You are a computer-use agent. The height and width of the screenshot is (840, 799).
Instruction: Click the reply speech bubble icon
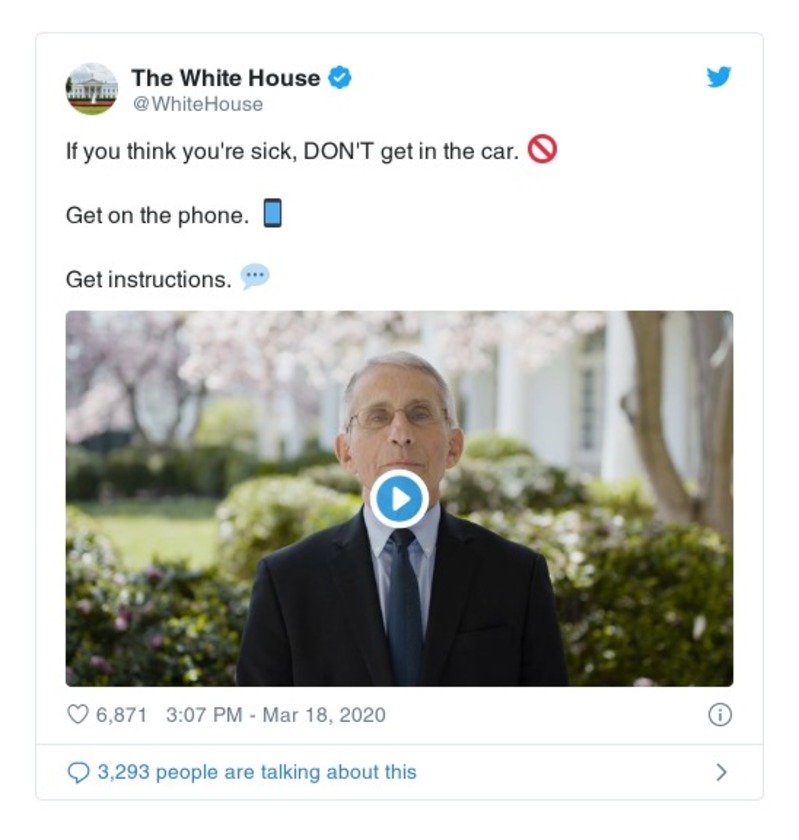click(78, 771)
